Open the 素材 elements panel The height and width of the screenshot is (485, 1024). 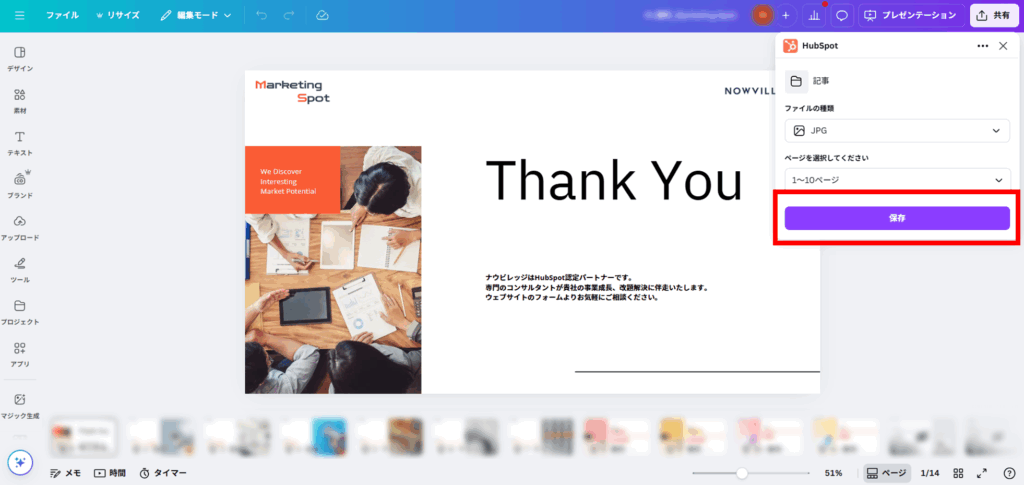point(20,101)
